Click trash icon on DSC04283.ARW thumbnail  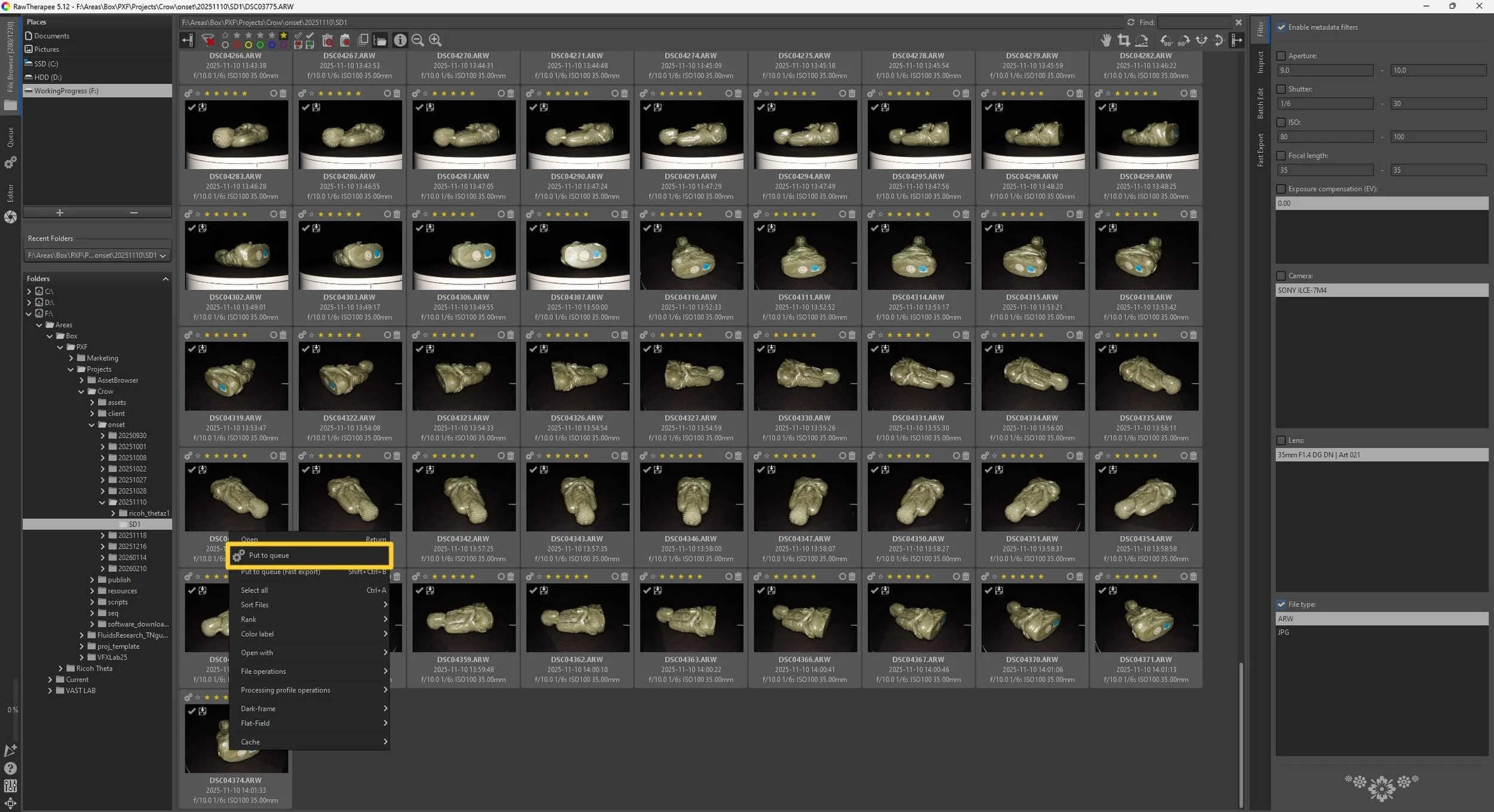(283, 94)
